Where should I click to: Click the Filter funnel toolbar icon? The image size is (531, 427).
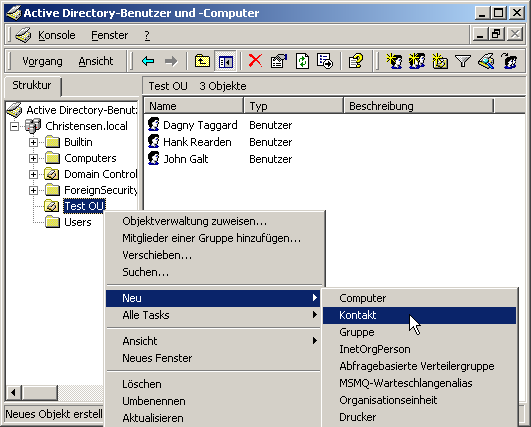tap(463, 61)
